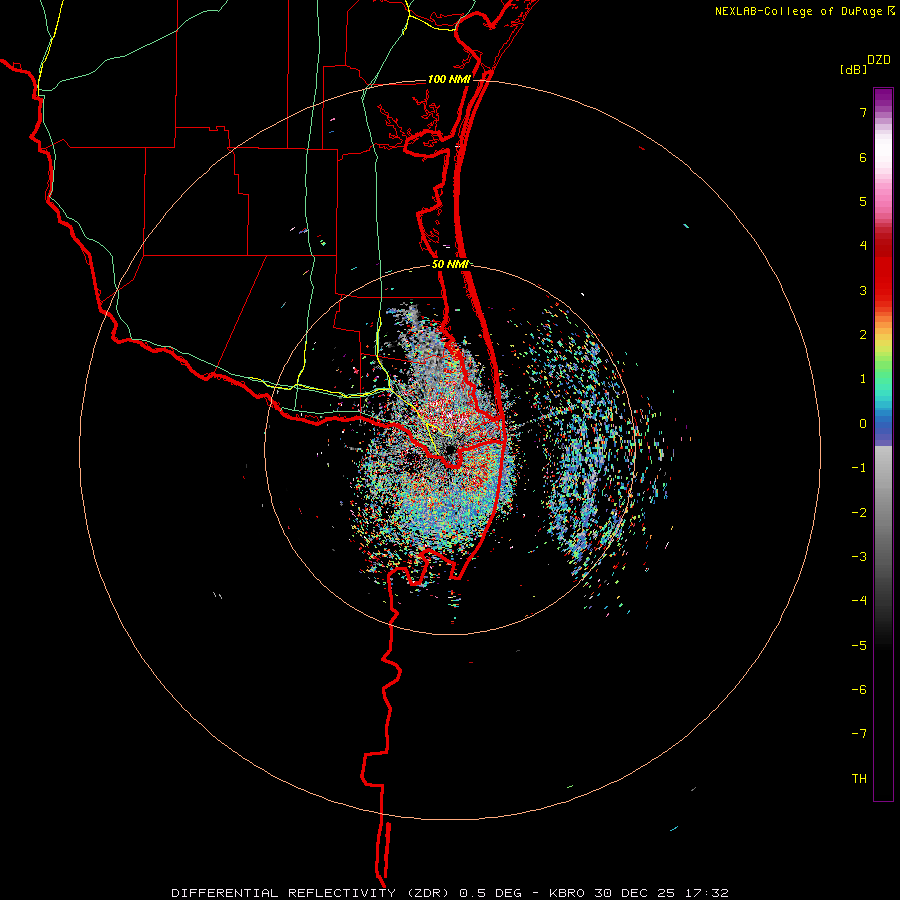The image size is (900, 900).
Task: Click the 3 value on the color scale
Action: tap(863, 290)
